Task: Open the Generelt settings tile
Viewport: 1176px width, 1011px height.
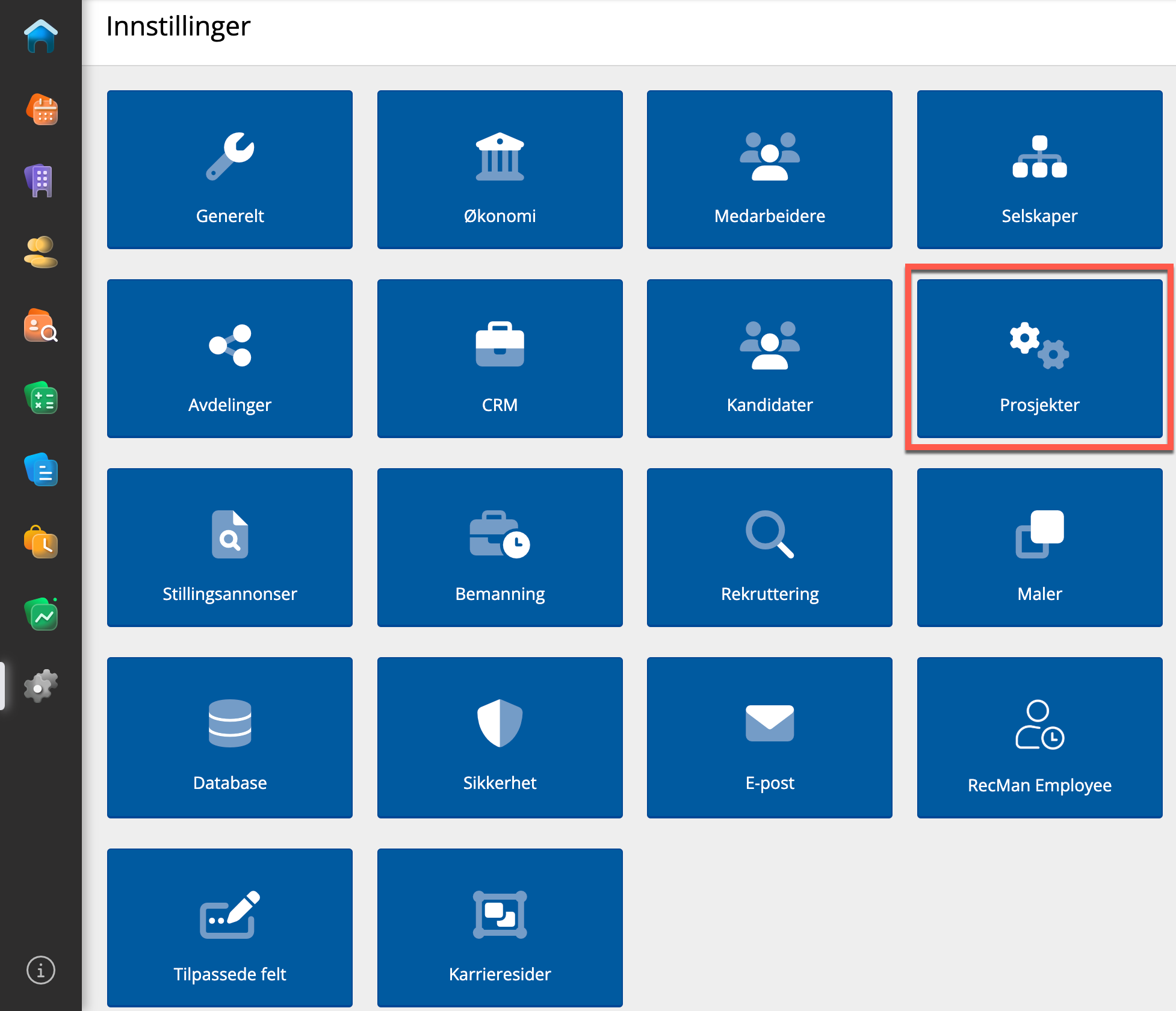Action: coord(230,170)
